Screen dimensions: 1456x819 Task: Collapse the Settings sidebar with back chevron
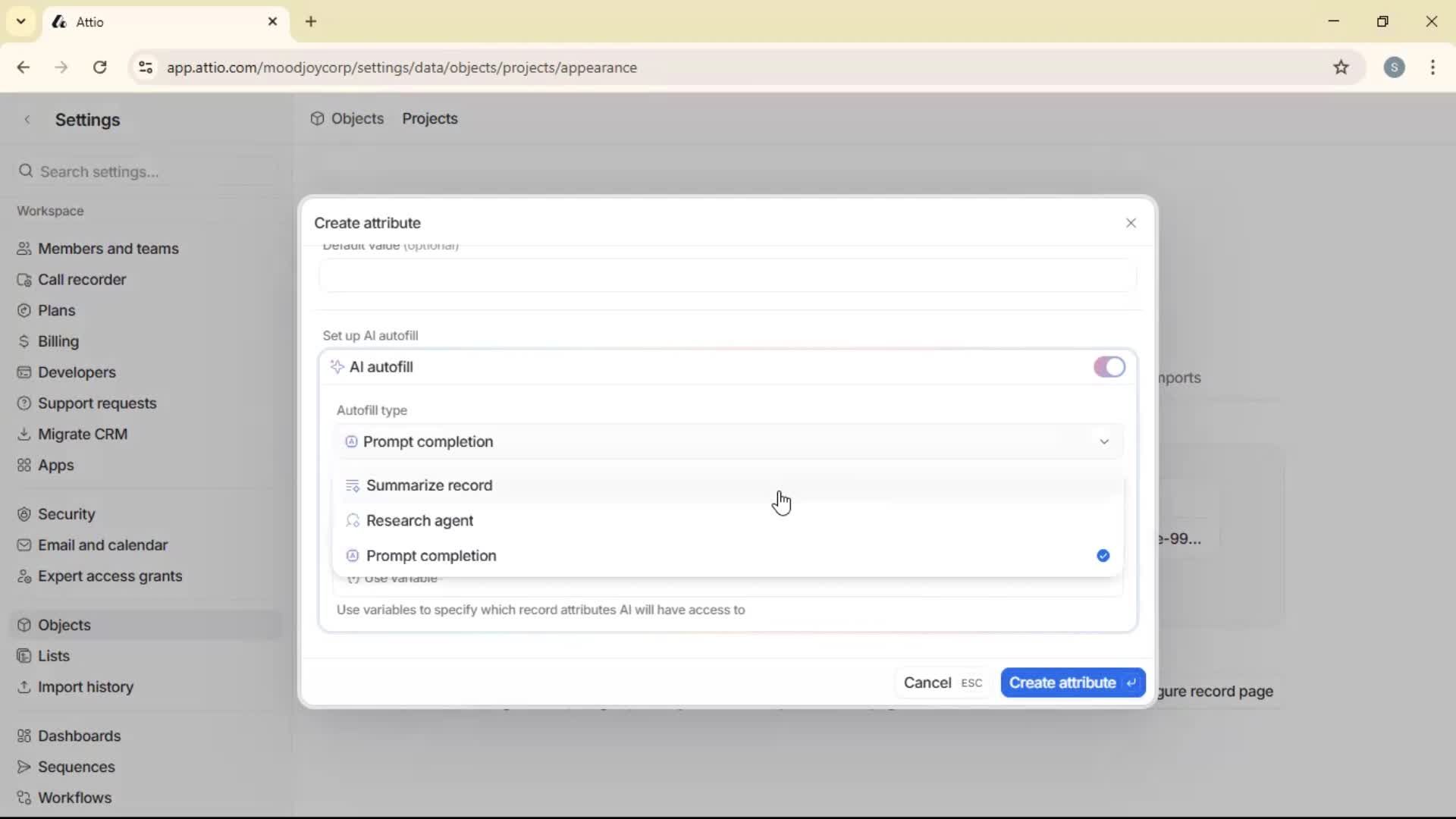coord(27,119)
